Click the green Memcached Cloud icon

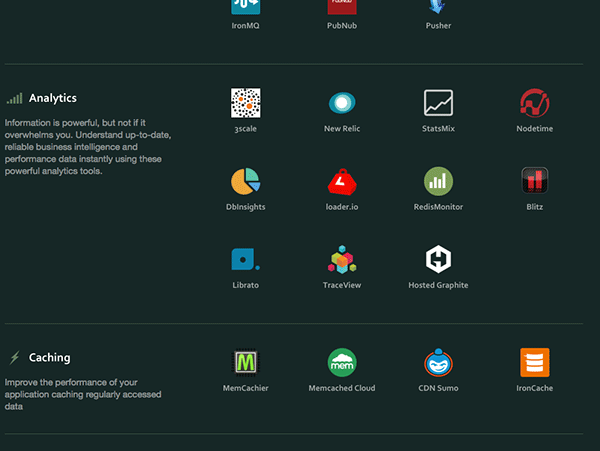point(342,362)
